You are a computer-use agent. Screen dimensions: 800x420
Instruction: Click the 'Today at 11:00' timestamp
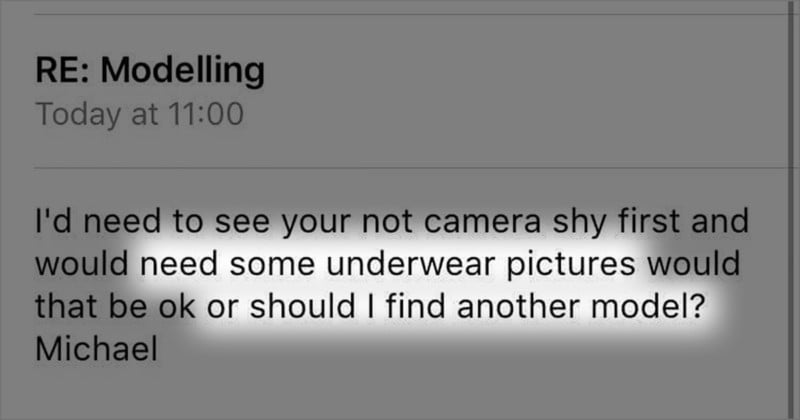139,114
